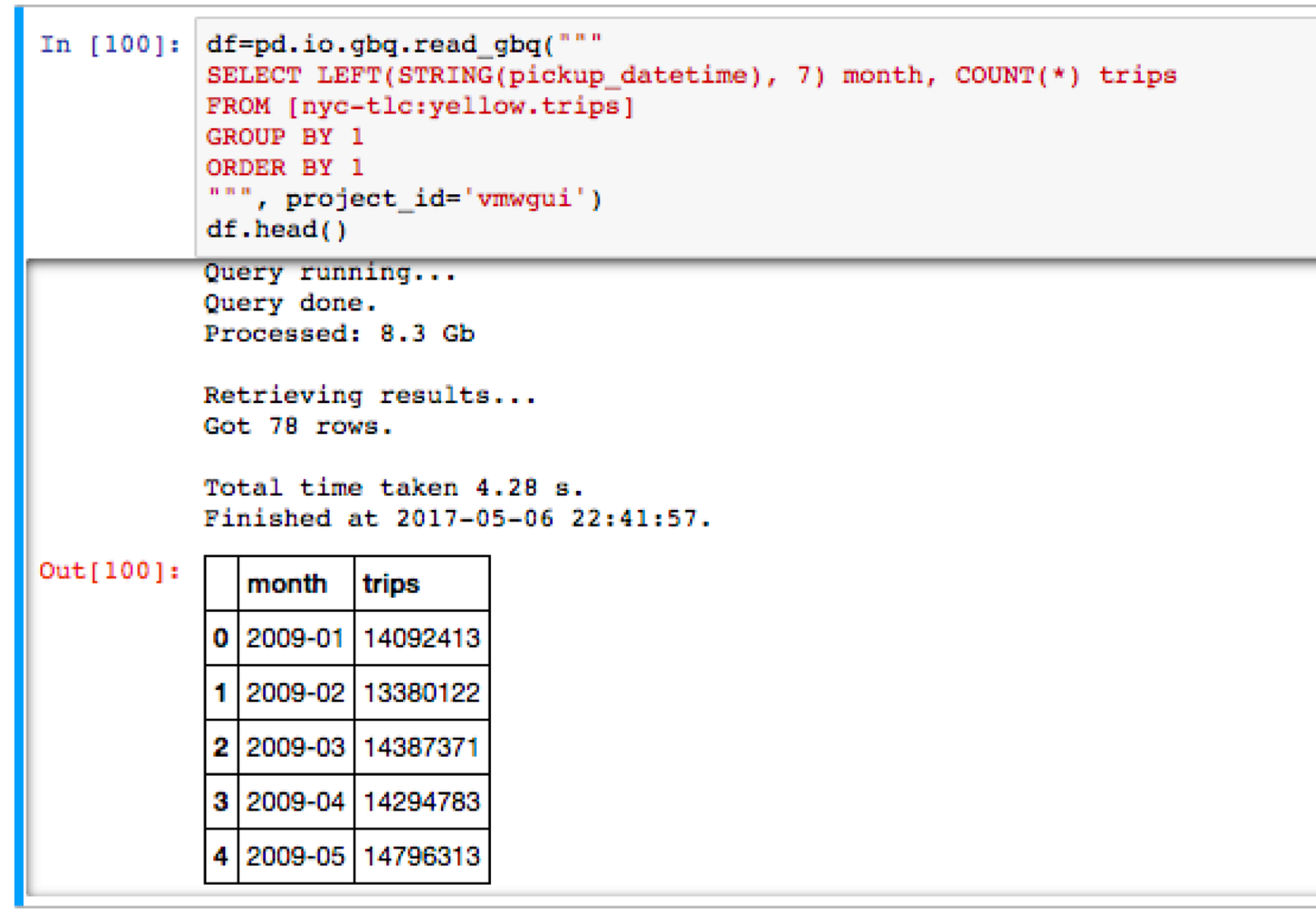Click the trips value 14092413
The width and height of the screenshot is (1316, 913).
click(422, 637)
